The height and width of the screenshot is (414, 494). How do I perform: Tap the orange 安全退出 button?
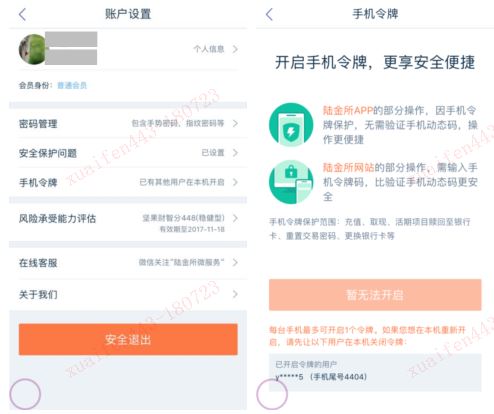pos(128,339)
